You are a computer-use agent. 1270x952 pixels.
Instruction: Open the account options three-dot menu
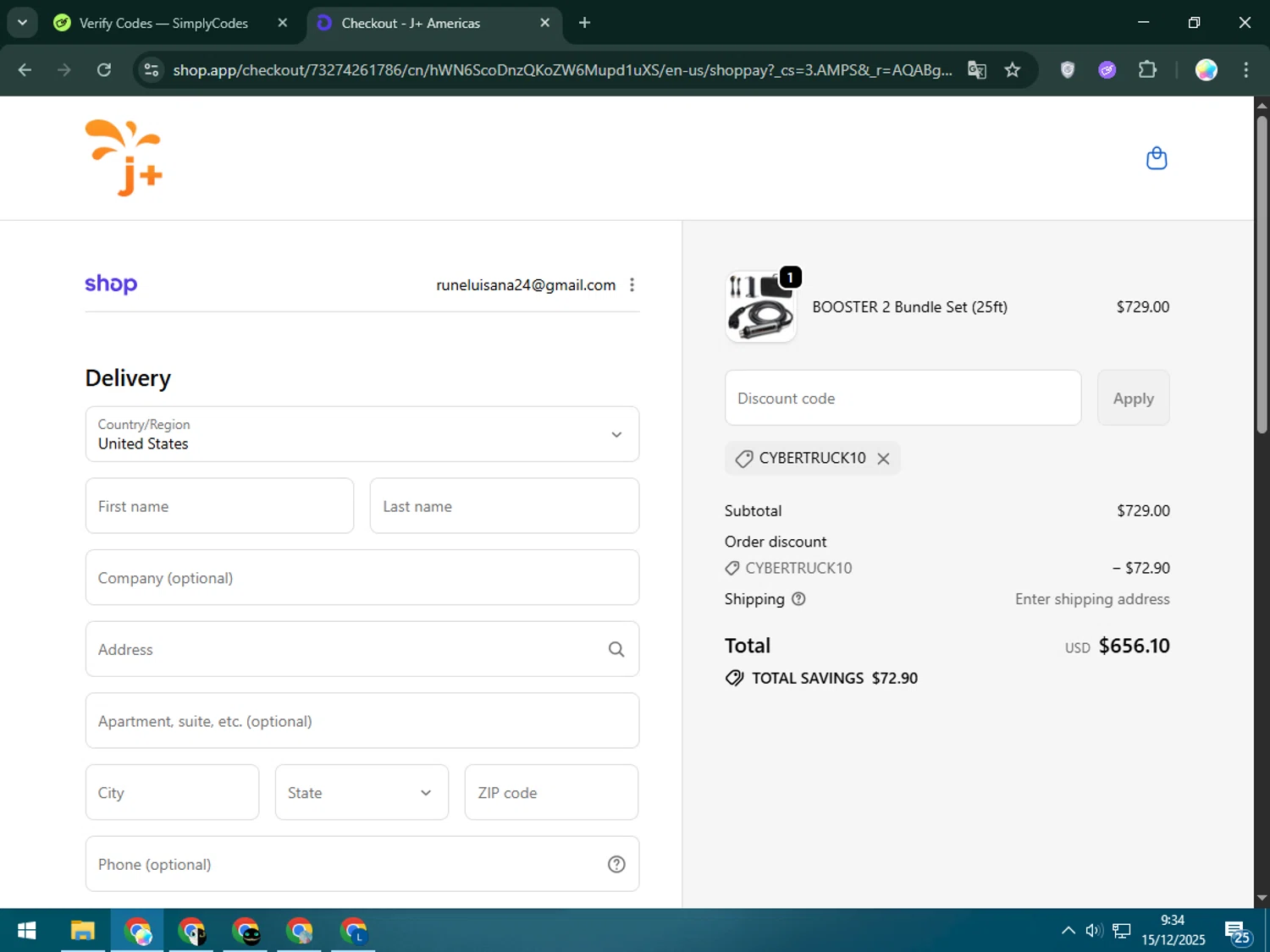point(632,285)
